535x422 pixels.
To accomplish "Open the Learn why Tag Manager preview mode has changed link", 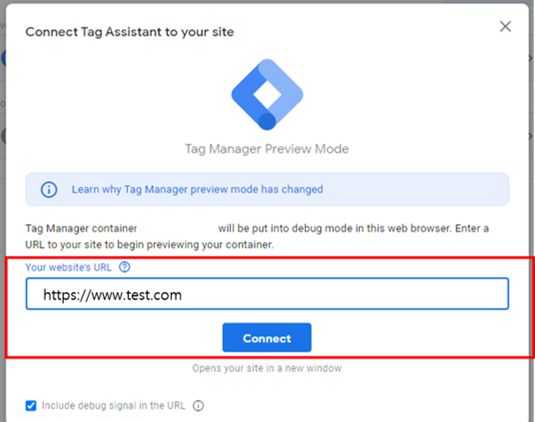I will (197, 189).
